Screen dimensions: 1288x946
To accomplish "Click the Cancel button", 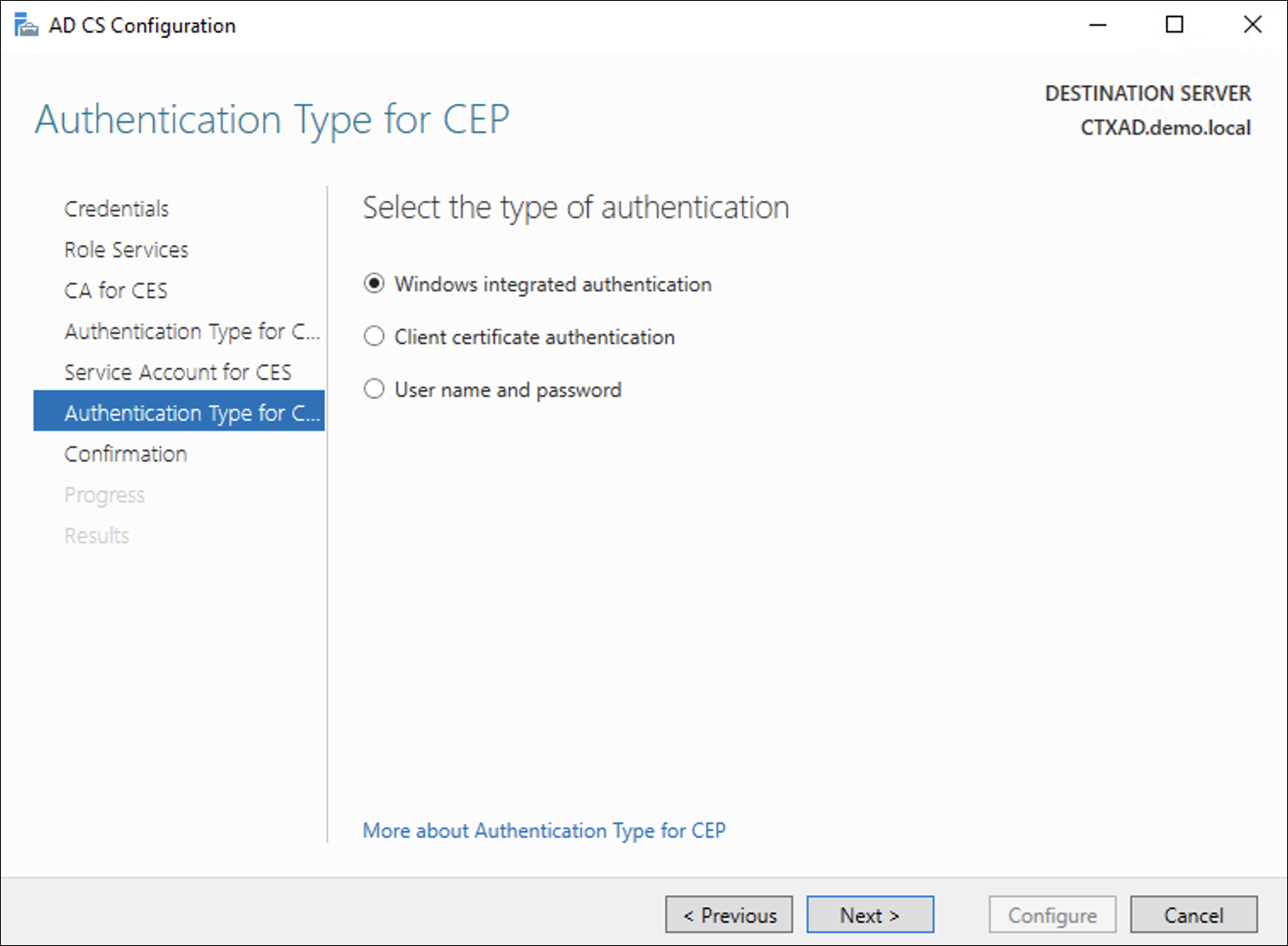I will [1193, 914].
